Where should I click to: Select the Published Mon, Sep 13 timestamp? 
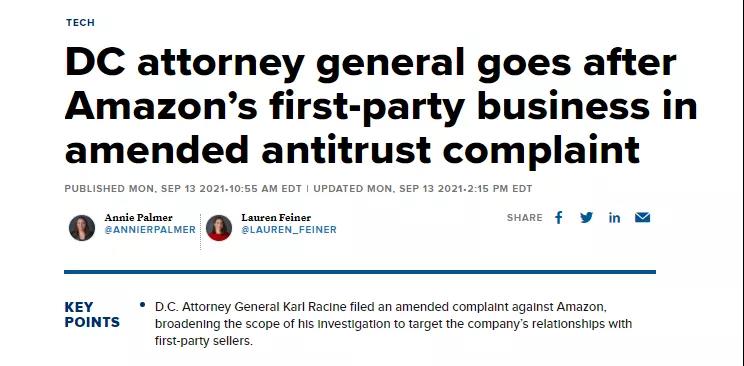click(183, 188)
